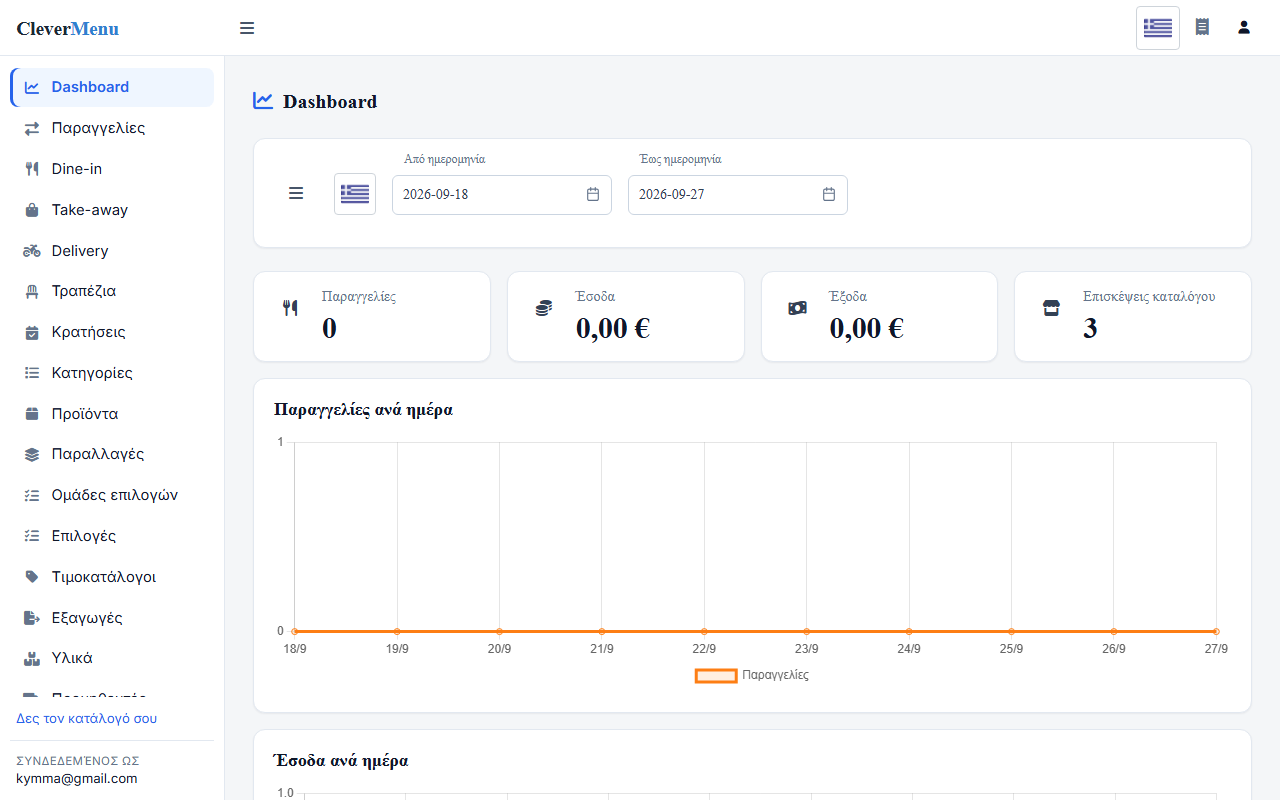
Task: Click the utensils icon in Παραγγελίες card
Action: [290, 308]
